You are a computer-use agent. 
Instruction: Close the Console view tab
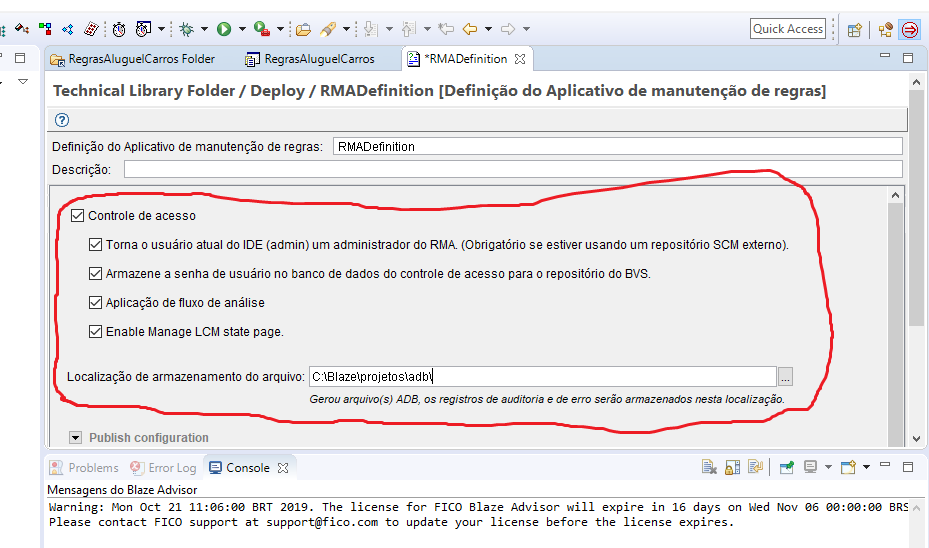tap(283, 468)
